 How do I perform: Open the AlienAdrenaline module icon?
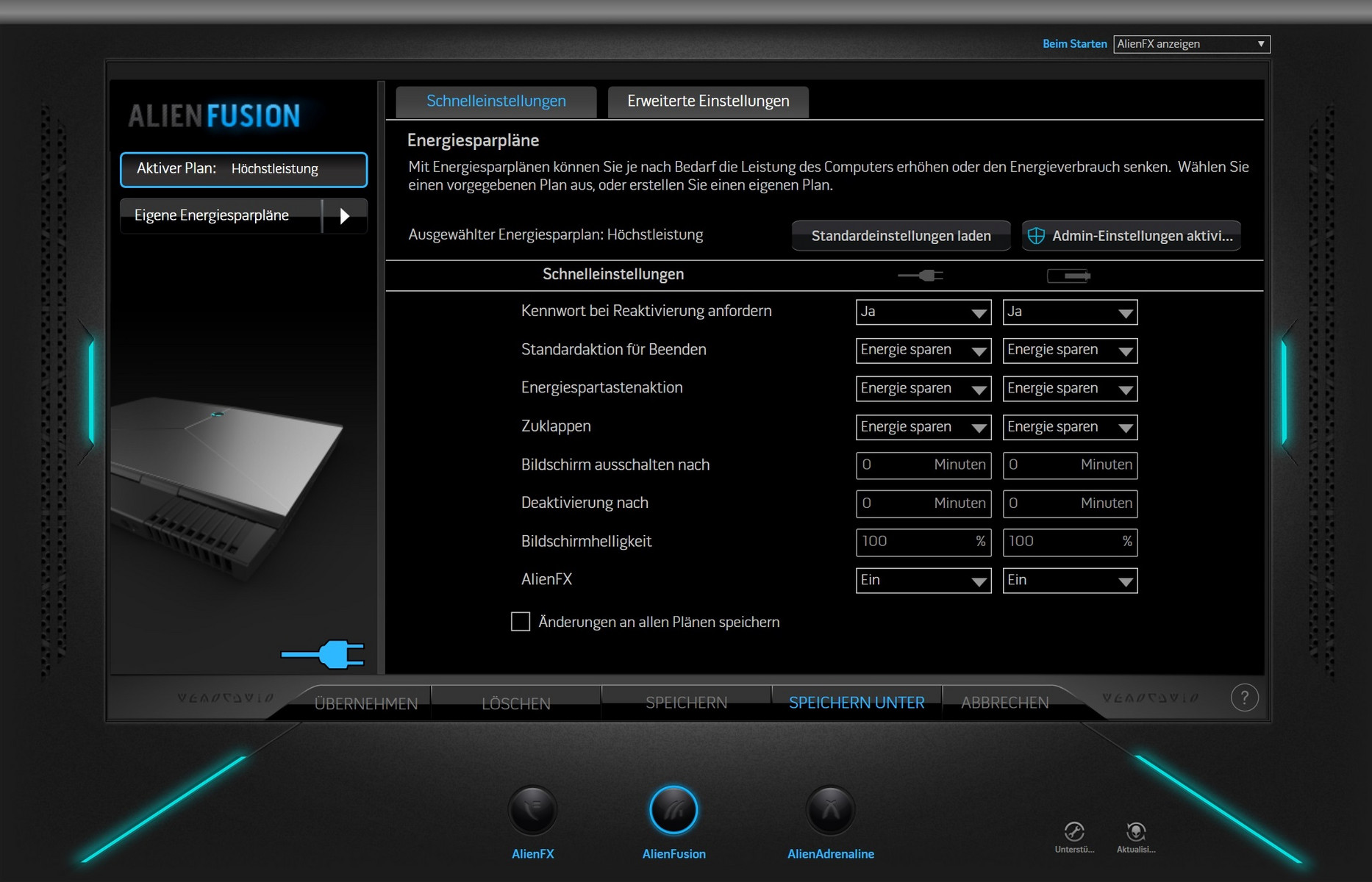click(x=831, y=810)
